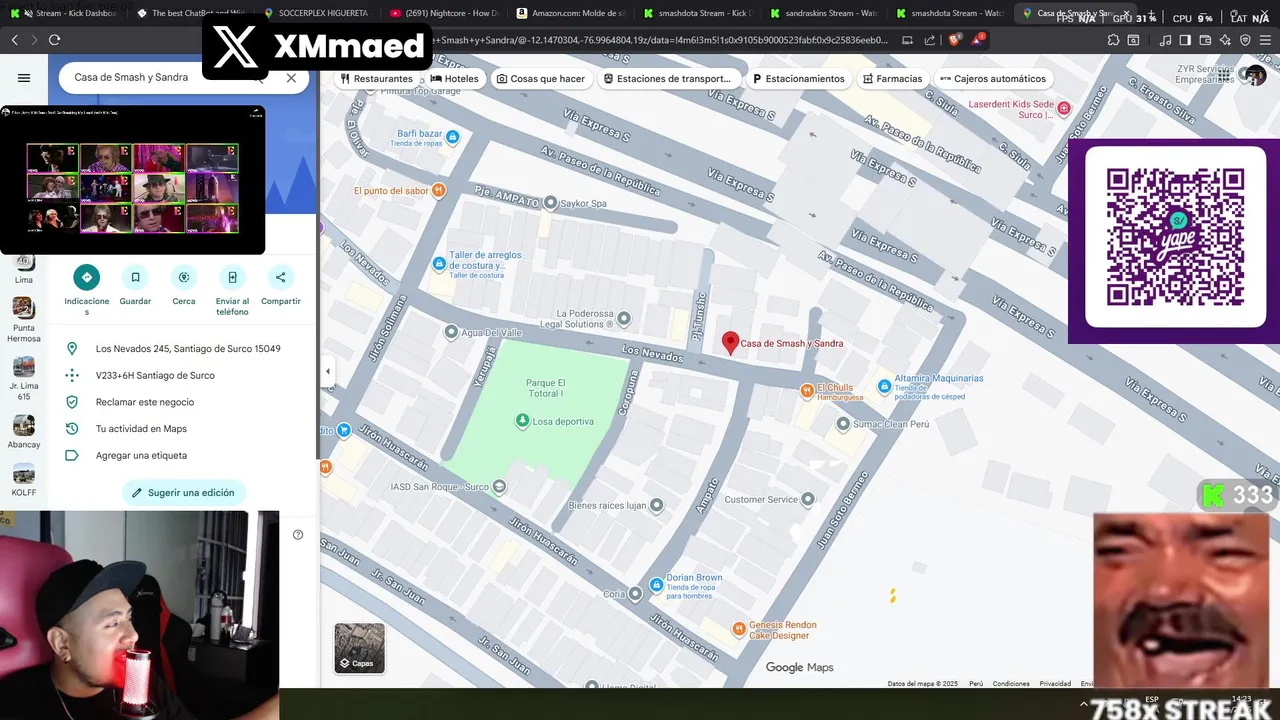Click the plus code V233+6H row
Viewport: 1280px width, 720px height.
(182, 375)
